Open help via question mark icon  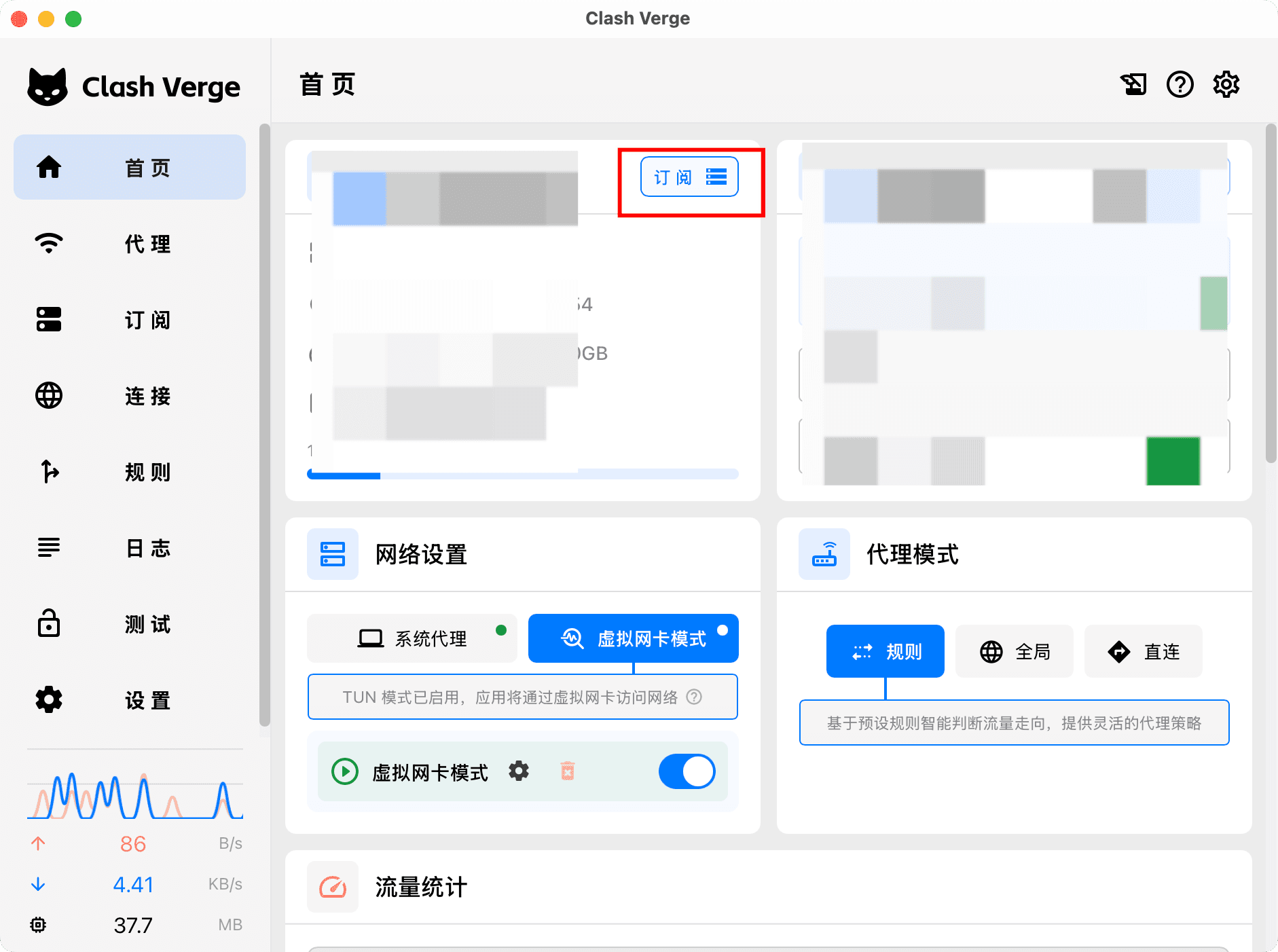(1180, 84)
